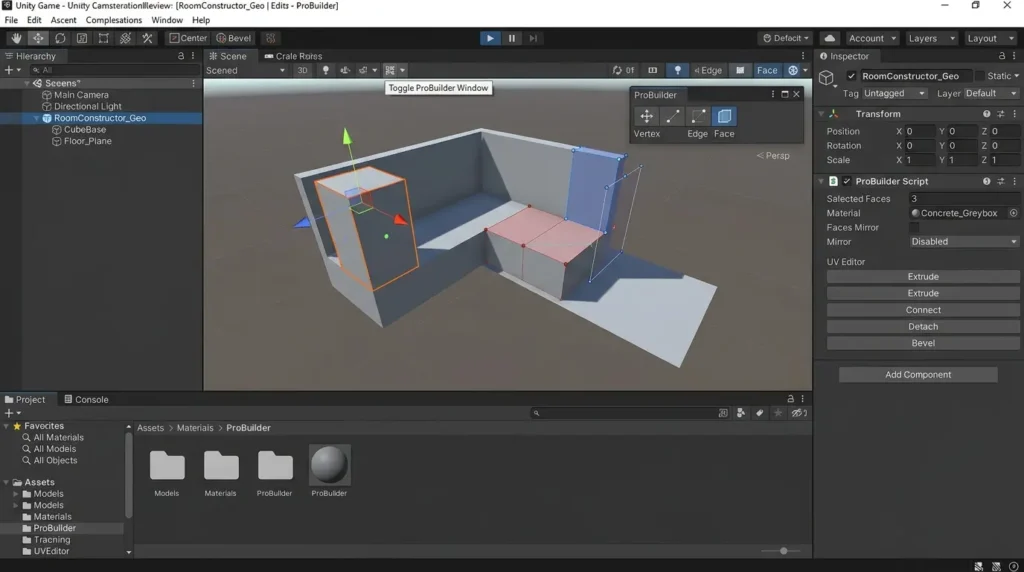The image size is (1024, 572).
Task: Click the Bevel button in the Inspector
Action: tap(923, 343)
